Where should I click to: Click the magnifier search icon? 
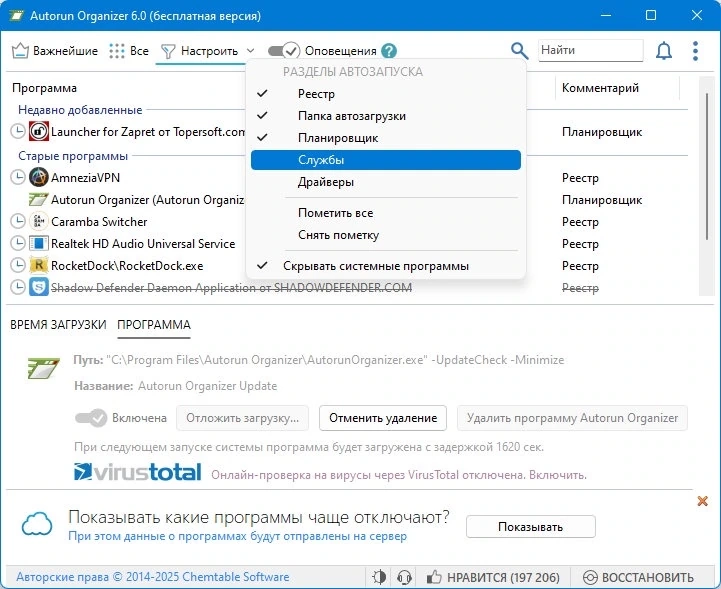(x=520, y=51)
